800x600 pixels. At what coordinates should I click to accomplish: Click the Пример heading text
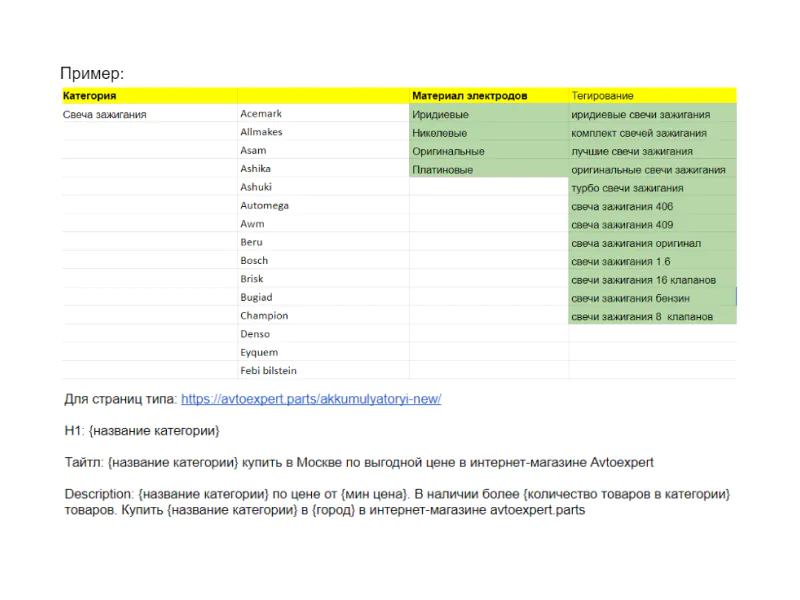92,73
